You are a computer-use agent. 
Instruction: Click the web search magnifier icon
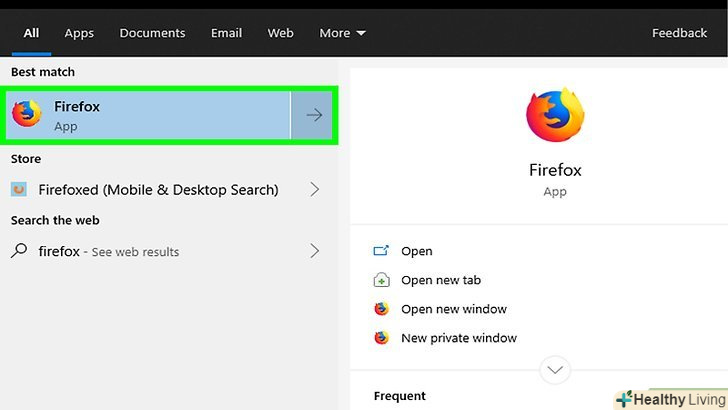(19, 251)
